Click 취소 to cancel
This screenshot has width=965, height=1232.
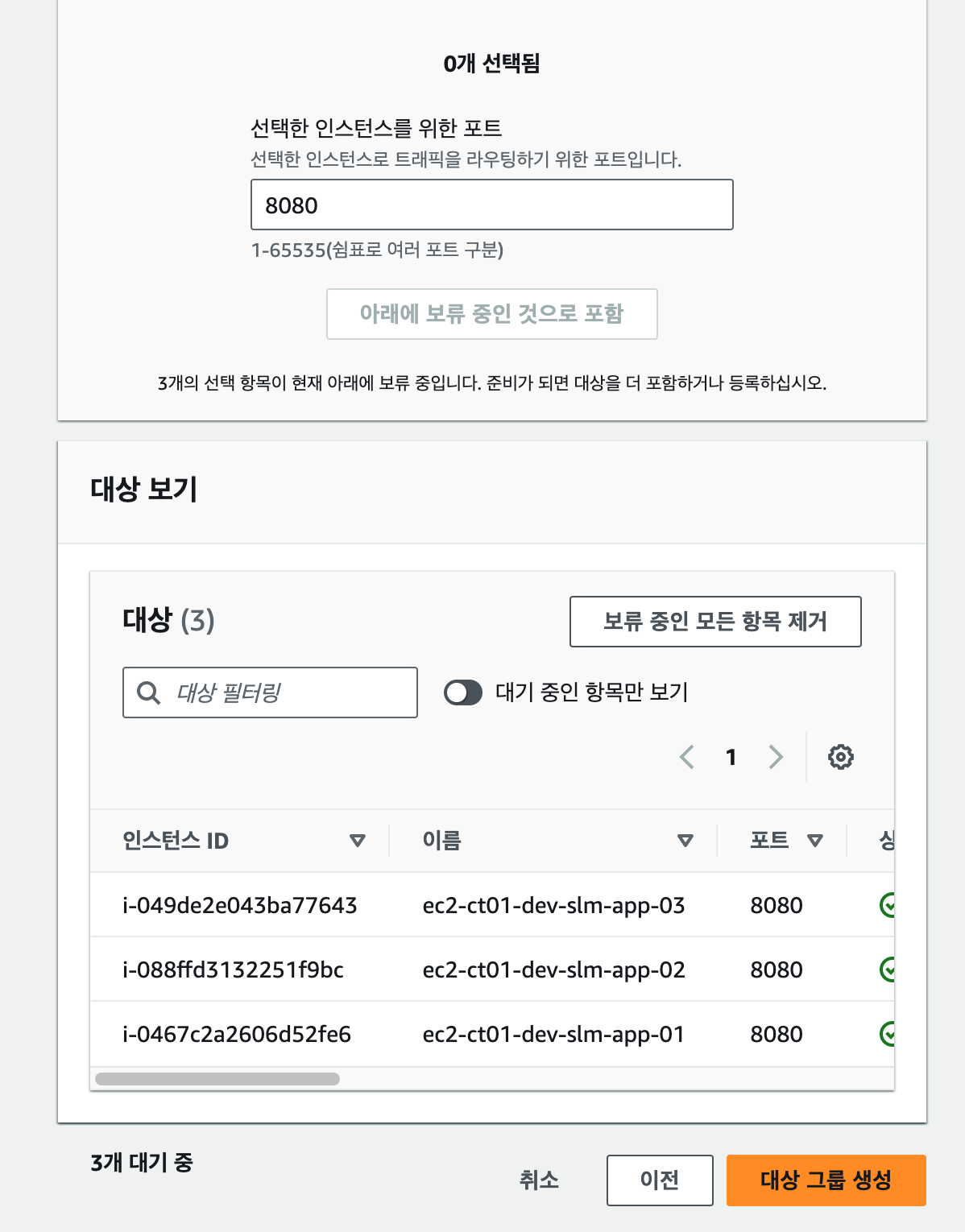[x=539, y=1180]
